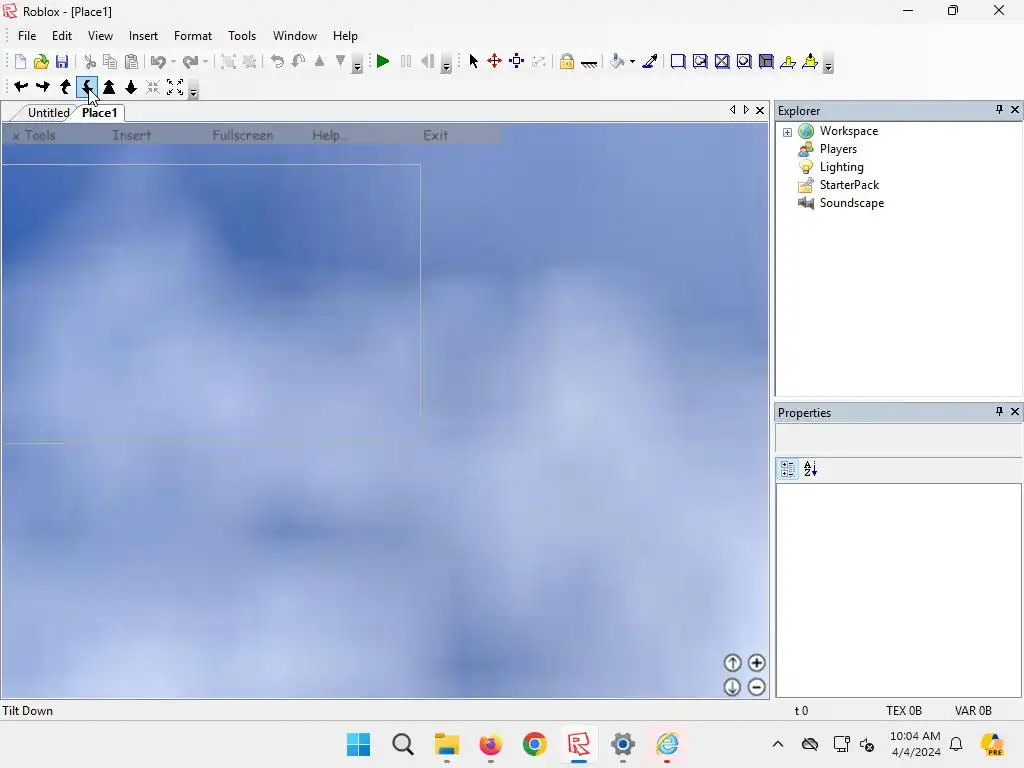Select Soundscape in the Explorer

tap(852, 203)
